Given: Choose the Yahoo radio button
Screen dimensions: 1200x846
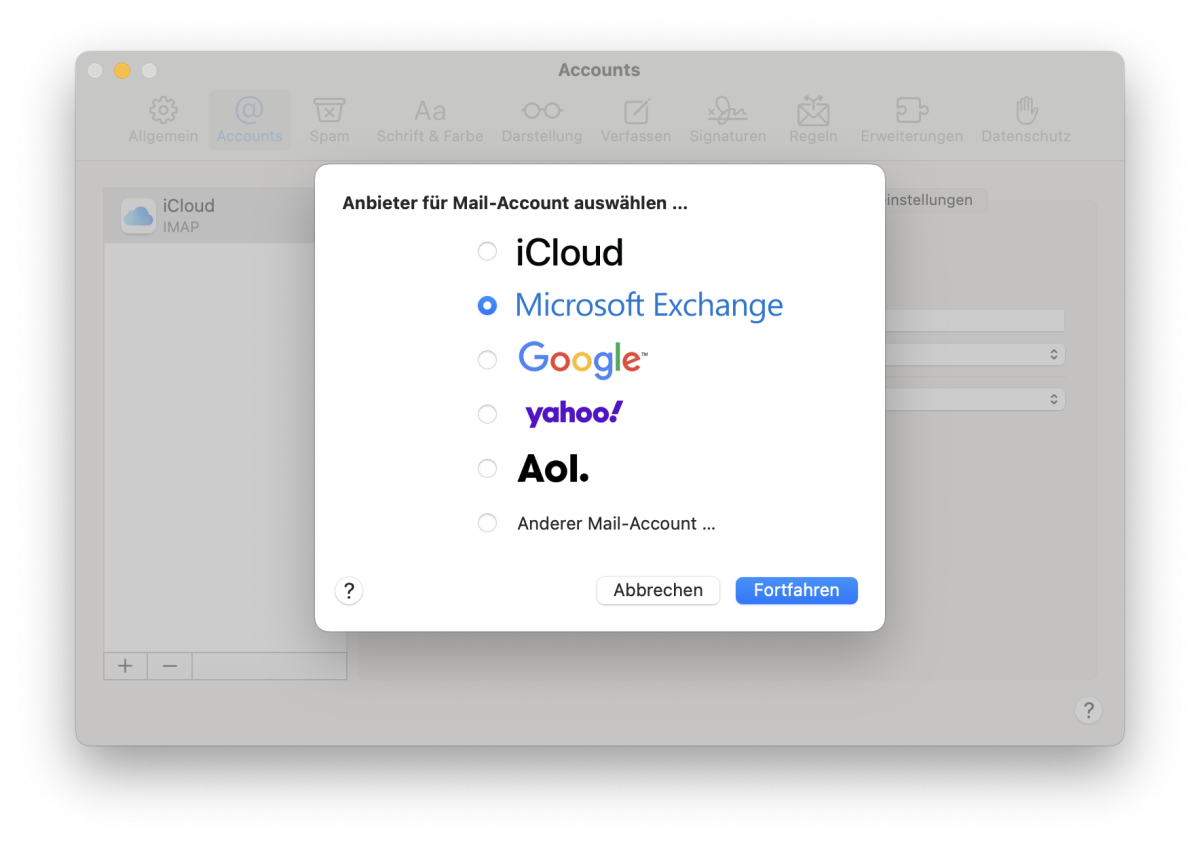Looking at the screenshot, I should pyautogui.click(x=487, y=414).
